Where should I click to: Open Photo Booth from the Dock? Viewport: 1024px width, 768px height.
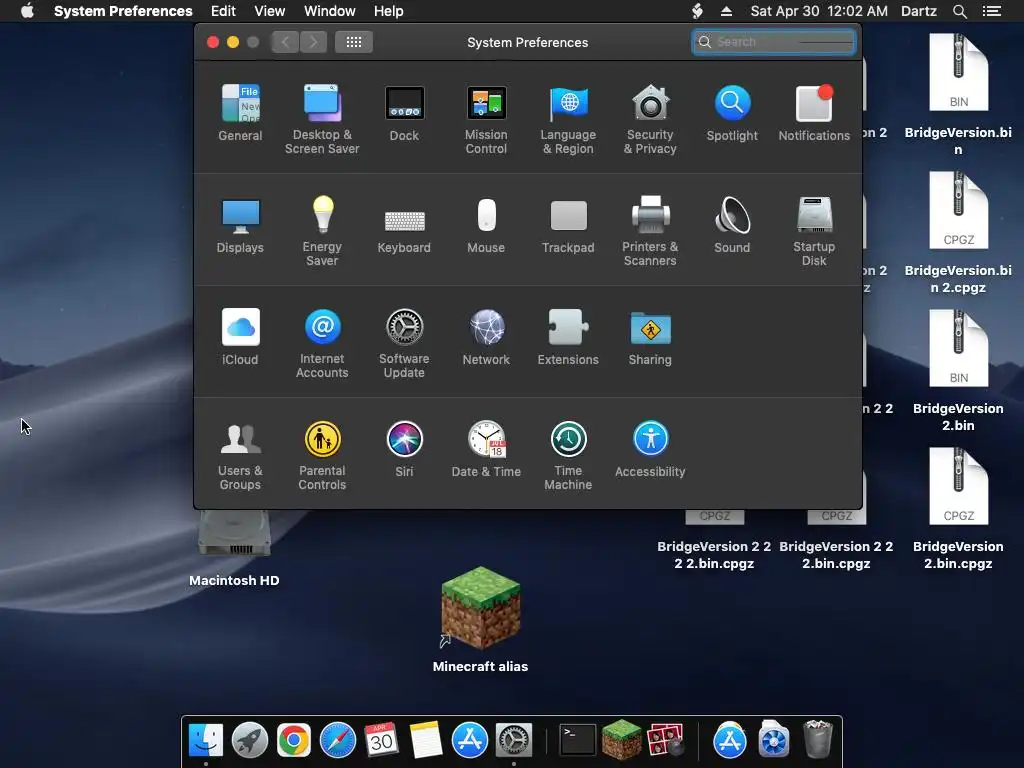665,740
